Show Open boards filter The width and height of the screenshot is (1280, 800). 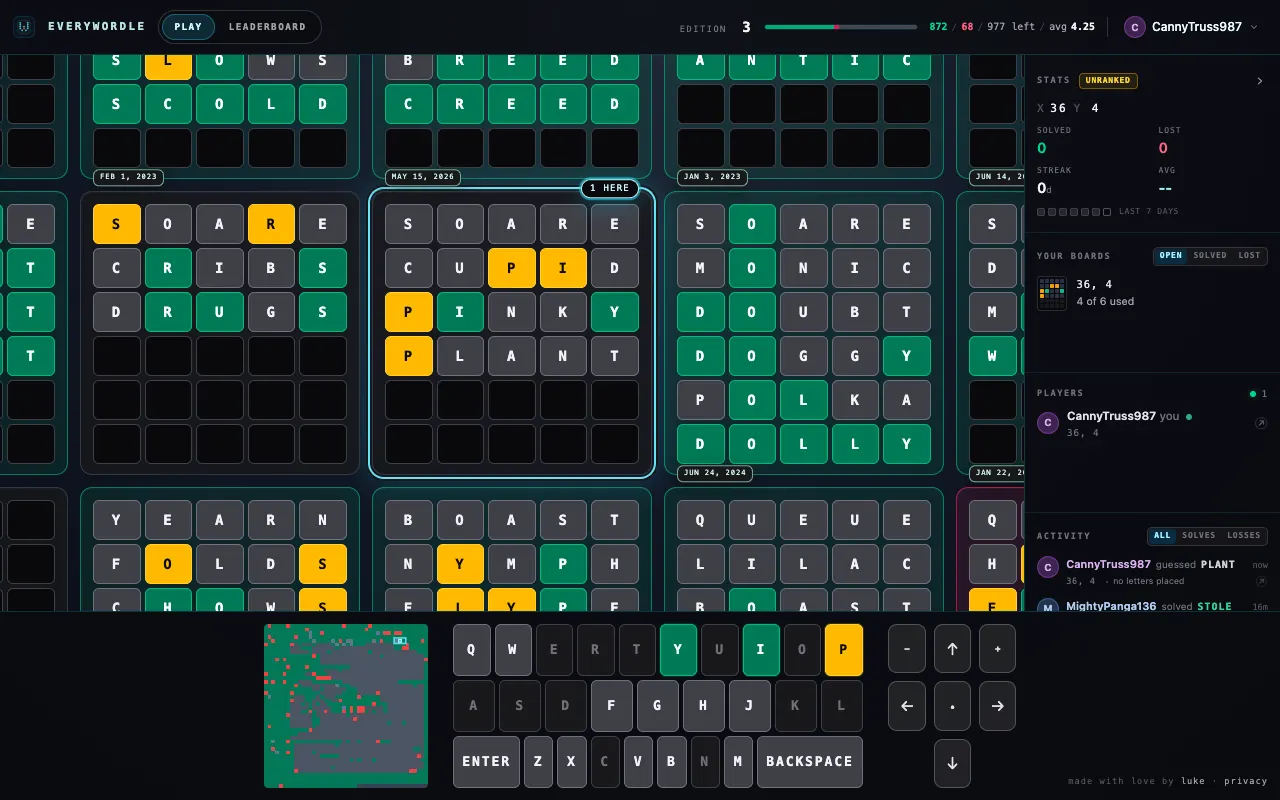point(1171,255)
